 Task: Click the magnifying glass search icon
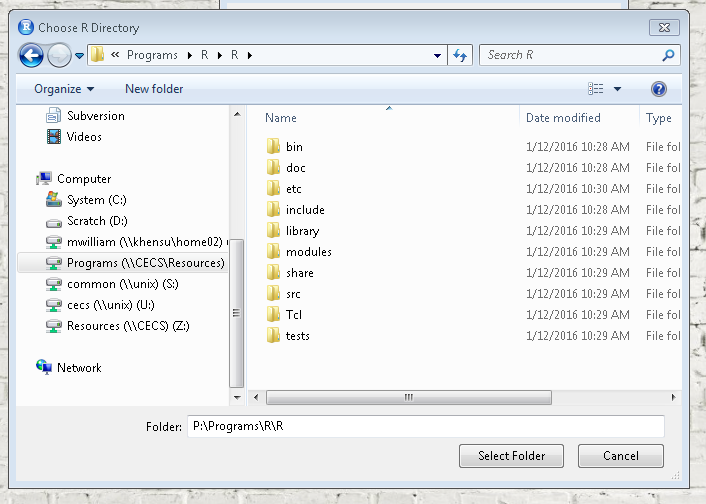click(x=669, y=55)
